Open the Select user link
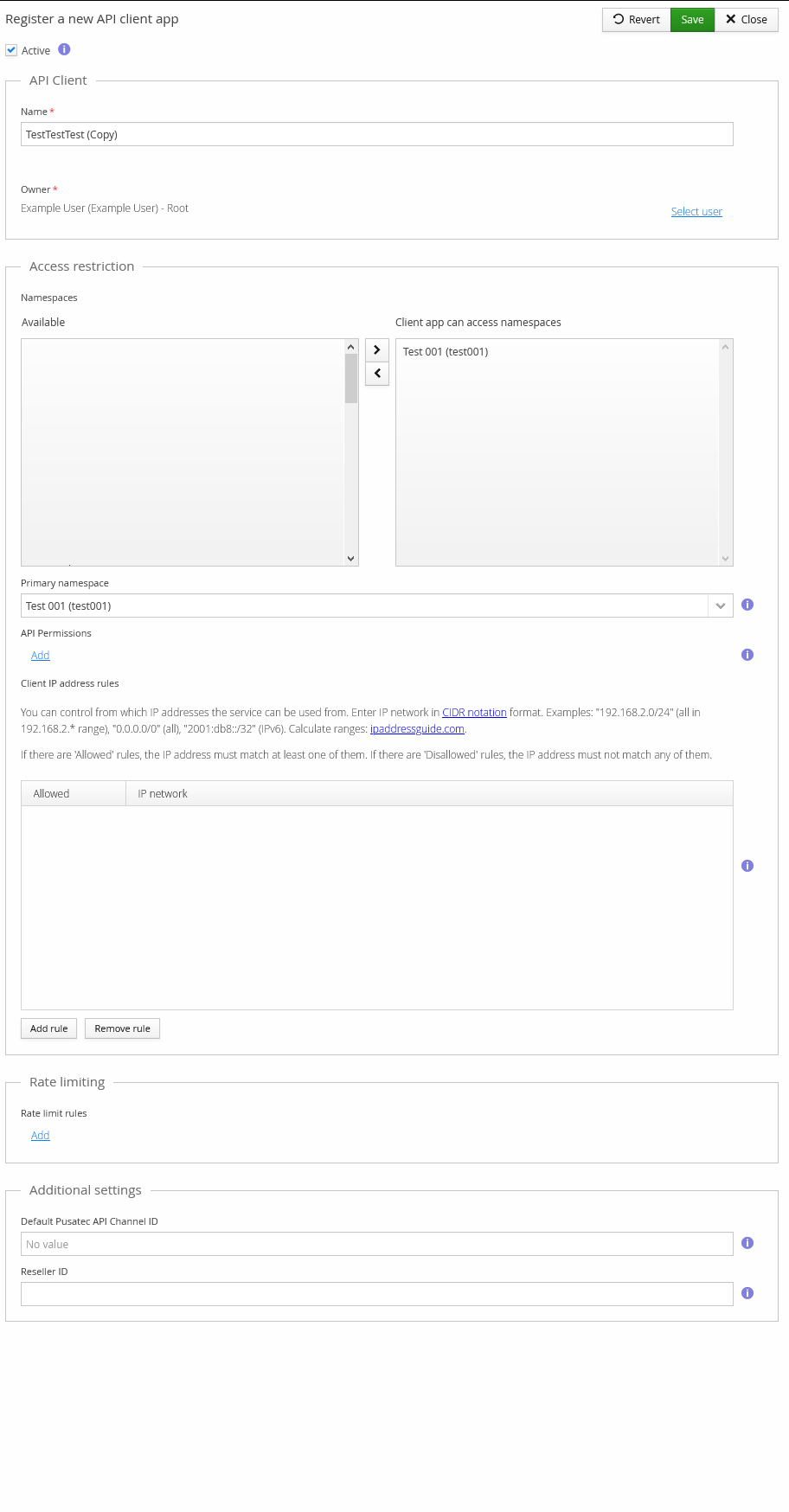 click(x=696, y=212)
